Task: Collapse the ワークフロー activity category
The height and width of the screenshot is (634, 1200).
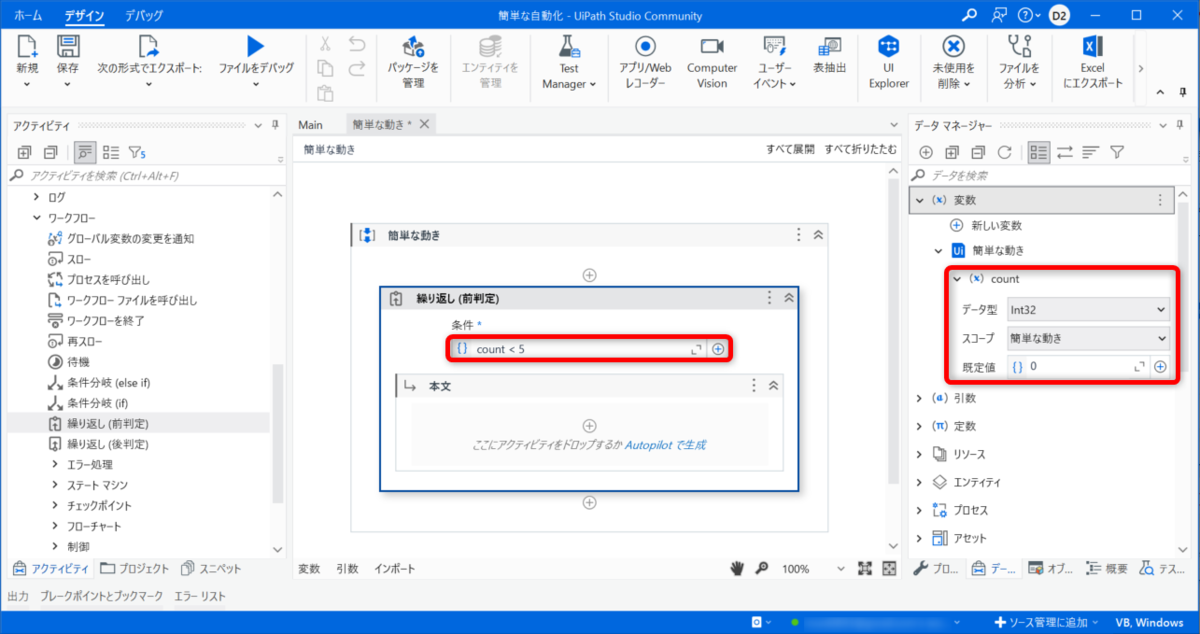Action: coord(38,217)
